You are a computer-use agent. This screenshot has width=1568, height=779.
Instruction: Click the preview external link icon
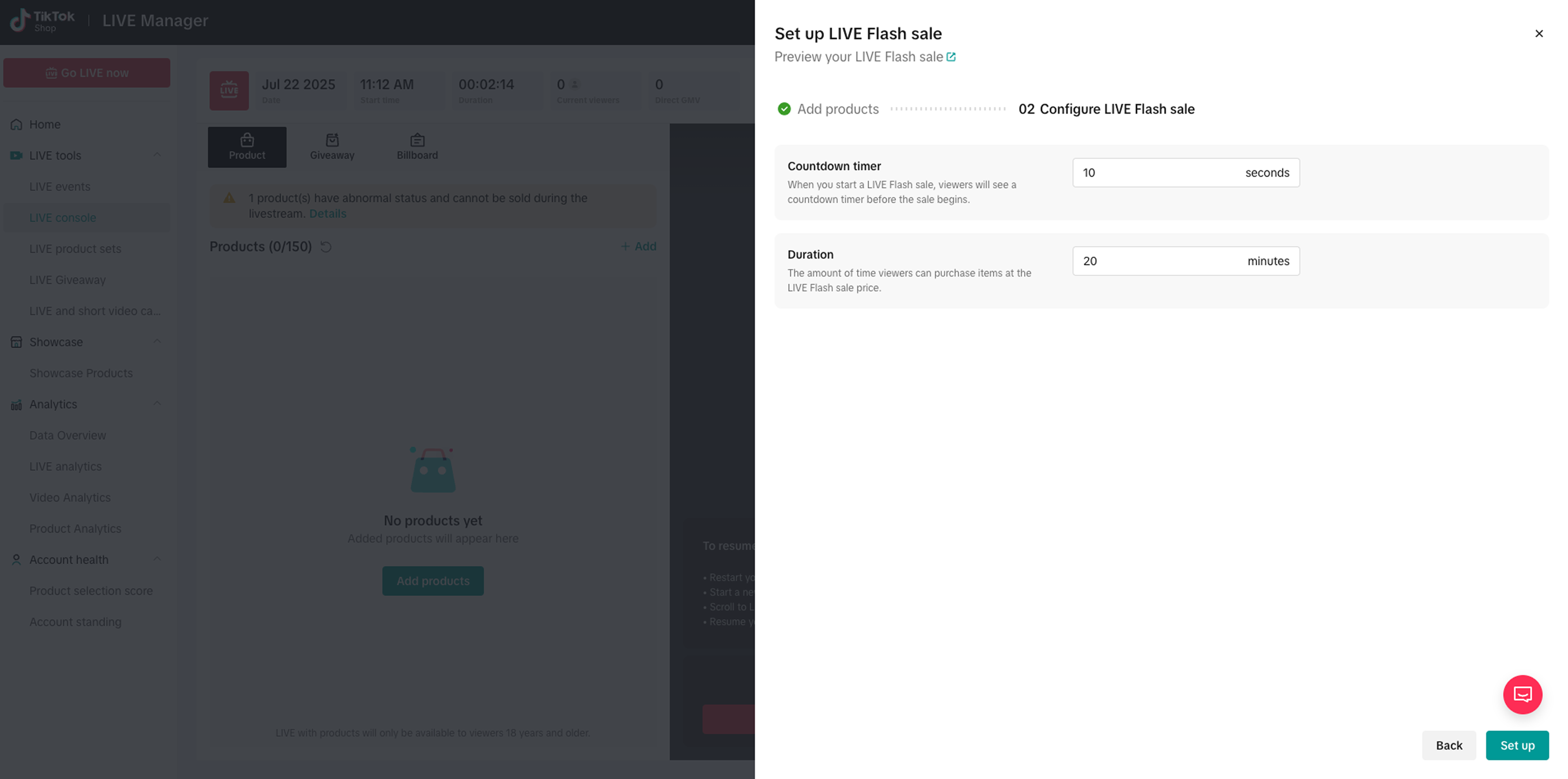951,57
